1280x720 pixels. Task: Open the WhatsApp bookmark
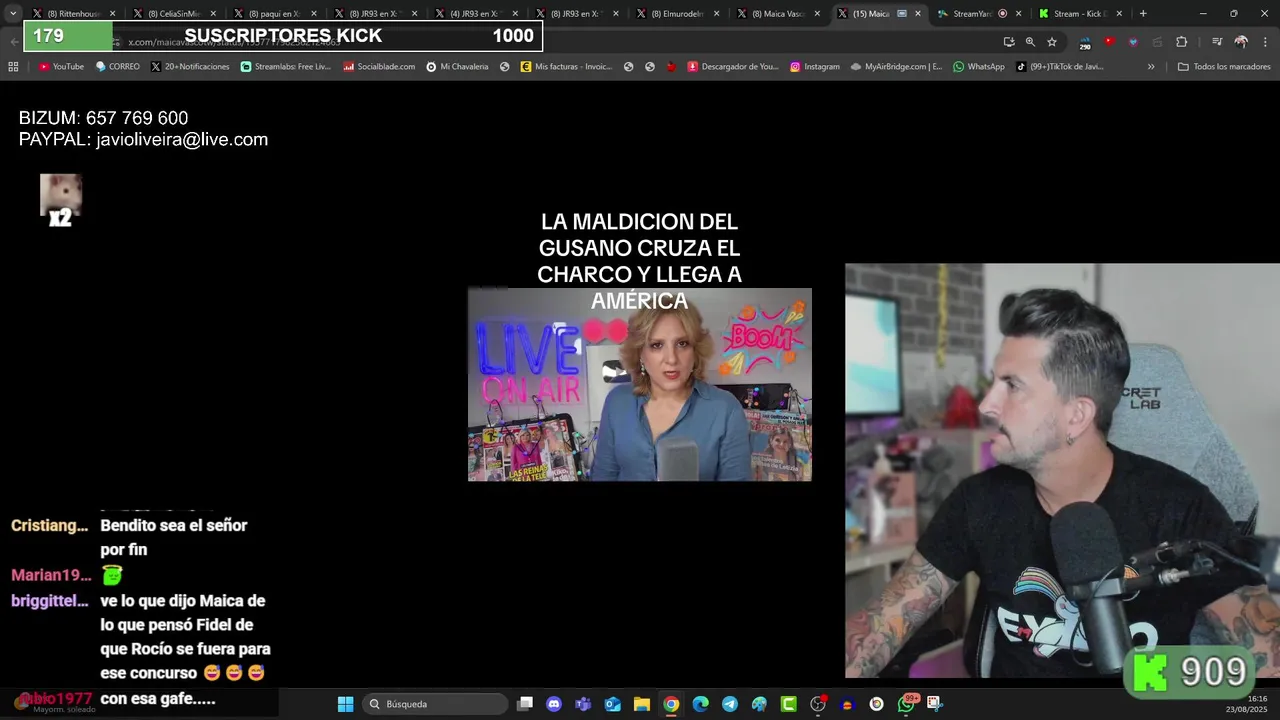(x=978, y=67)
